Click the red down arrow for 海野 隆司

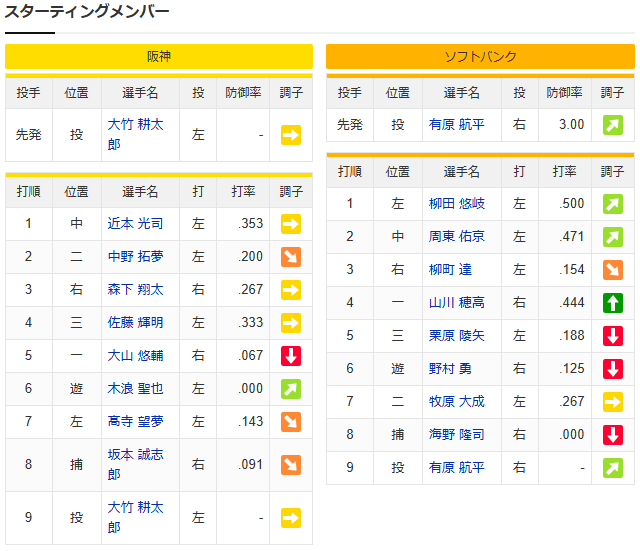pos(613,435)
